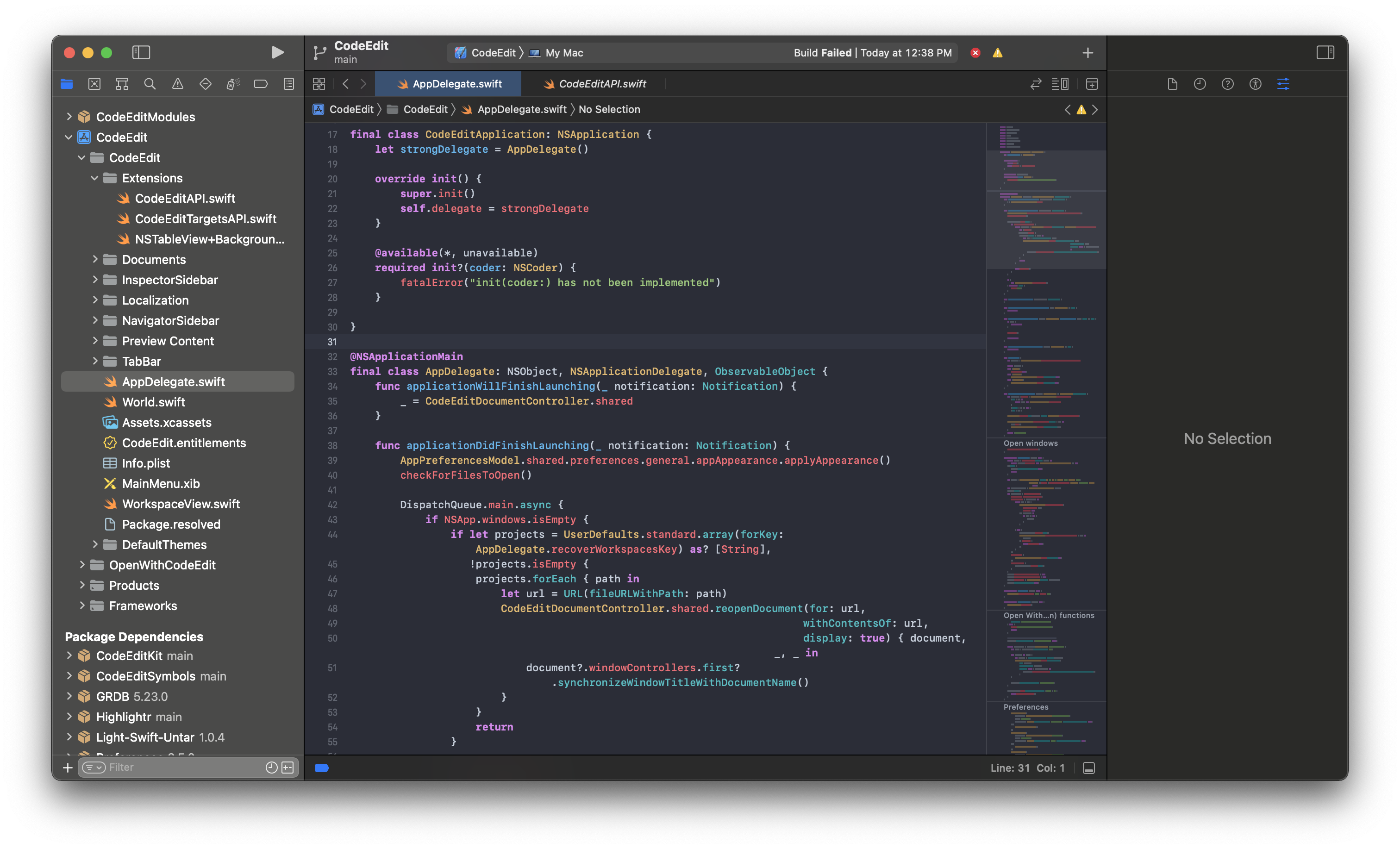Click the red build error indicator

(975, 53)
